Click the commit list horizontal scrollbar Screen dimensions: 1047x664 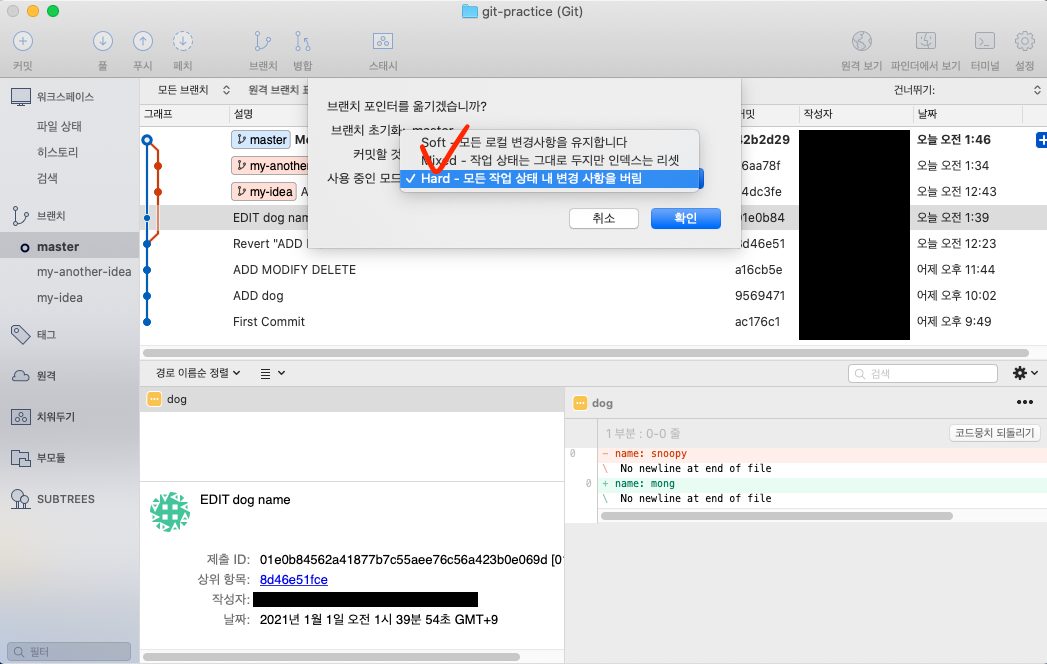(586, 353)
